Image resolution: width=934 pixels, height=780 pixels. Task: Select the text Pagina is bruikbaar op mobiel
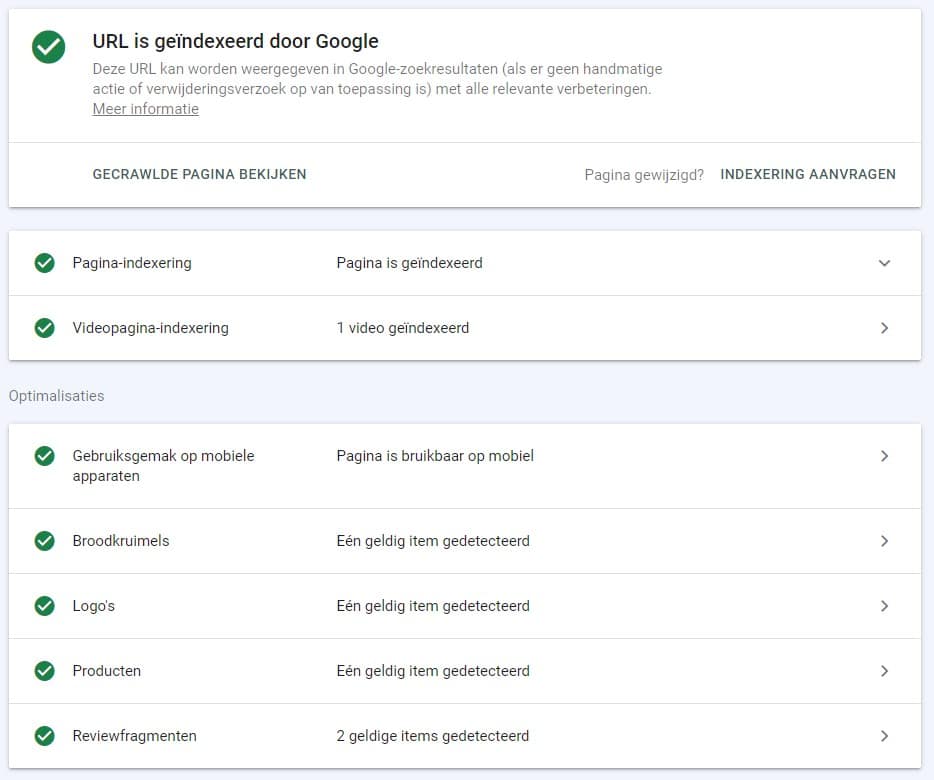tap(435, 456)
